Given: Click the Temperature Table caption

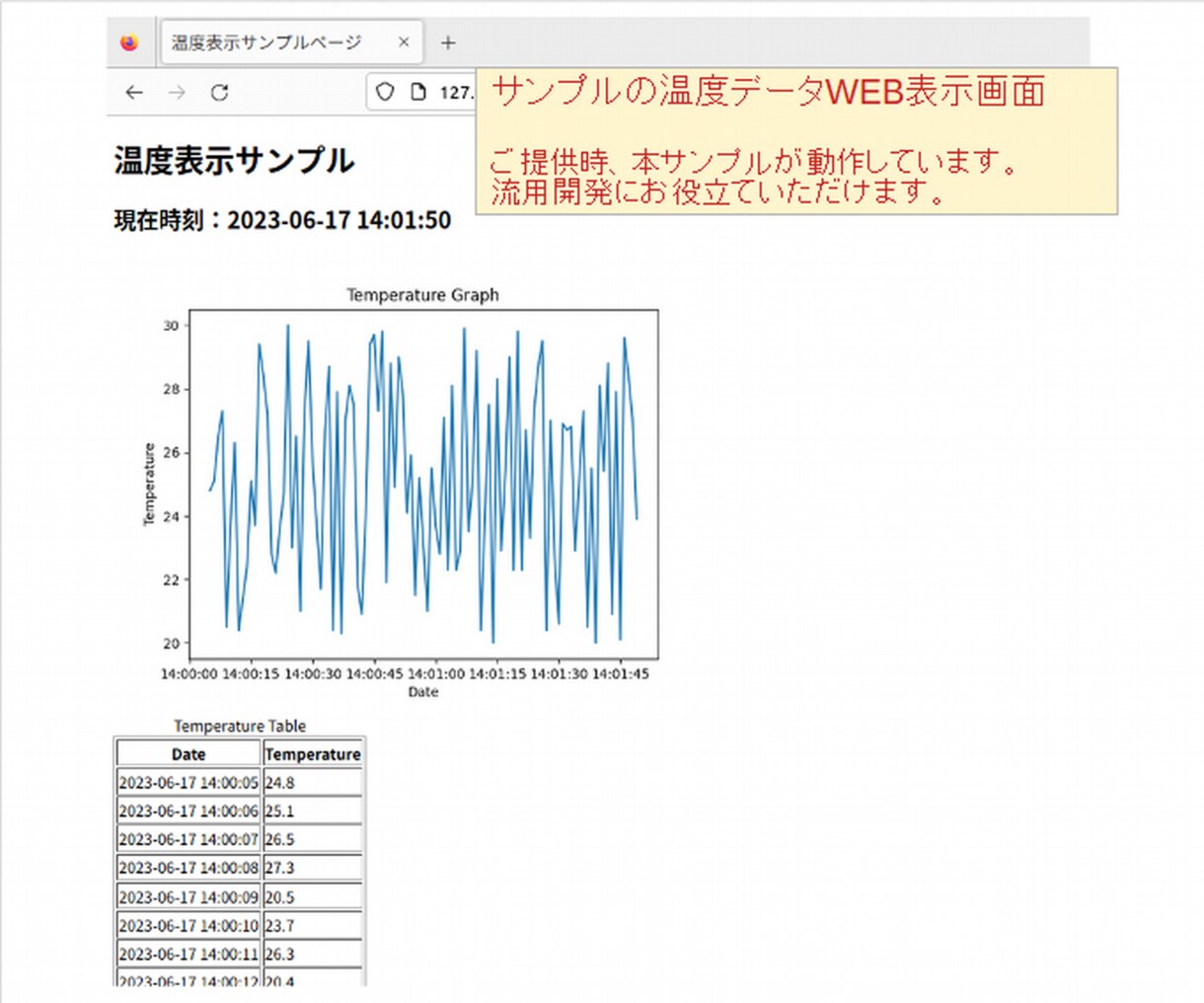Looking at the screenshot, I should (x=240, y=726).
